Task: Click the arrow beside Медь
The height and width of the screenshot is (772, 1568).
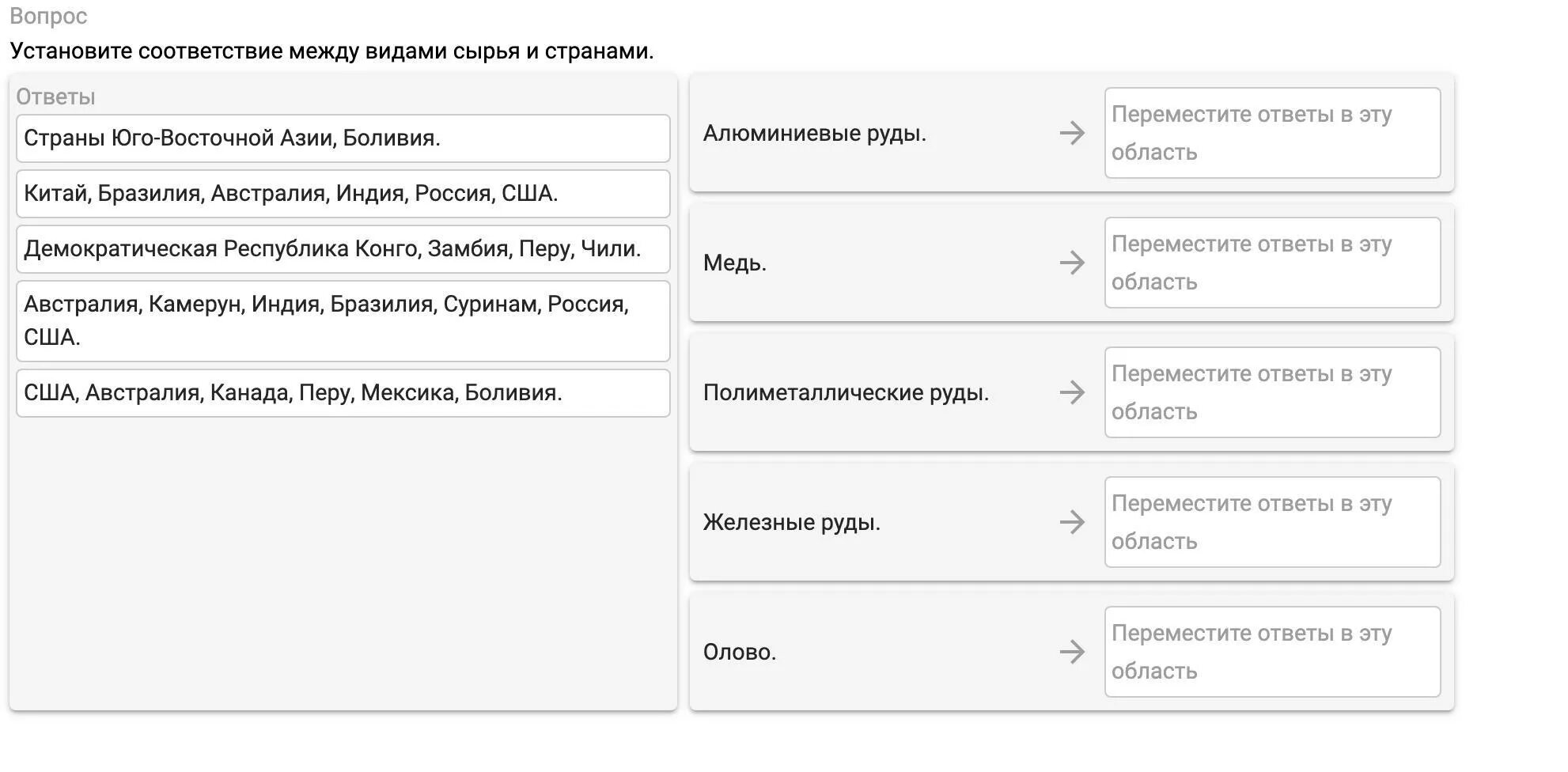Action: pyautogui.click(x=1072, y=263)
